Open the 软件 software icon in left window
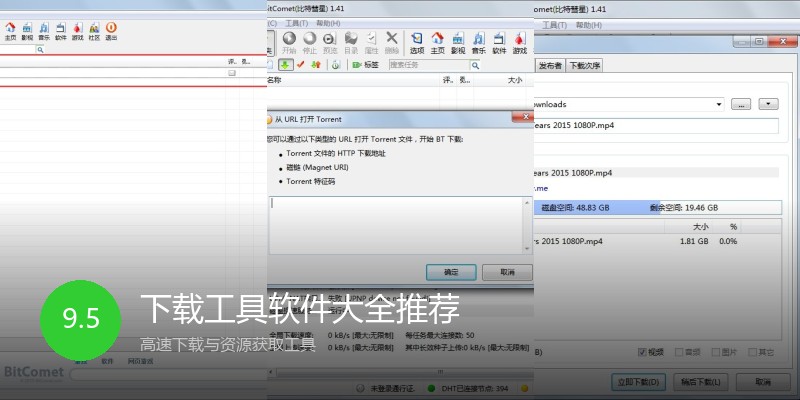Viewport: 800px width, 400px height. [61, 31]
